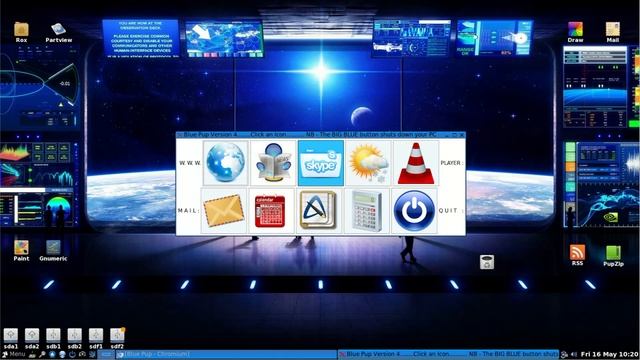Open the sda2 drive icon
Screen dimensions: 640x360
[x=32, y=338]
